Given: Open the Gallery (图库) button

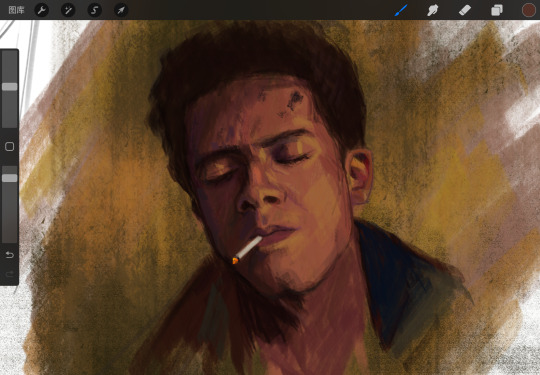Looking at the screenshot, I should click(x=16, y=10).
